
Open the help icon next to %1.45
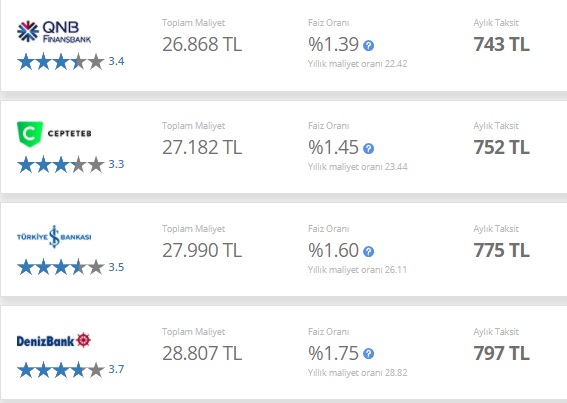(x=368, y=148)
